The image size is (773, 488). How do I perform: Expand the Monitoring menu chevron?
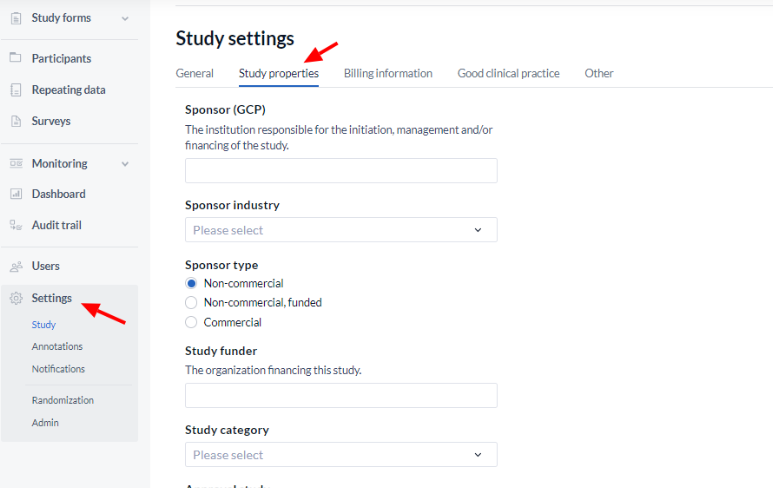125,164
